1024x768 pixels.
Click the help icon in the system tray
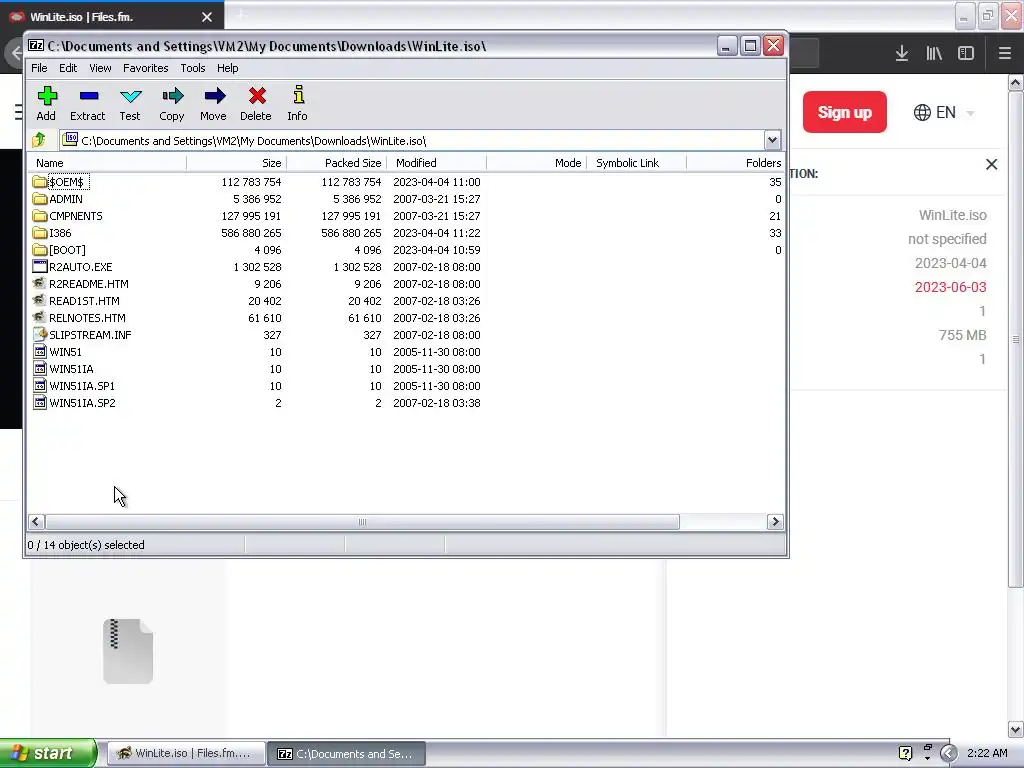coord(905,754)
